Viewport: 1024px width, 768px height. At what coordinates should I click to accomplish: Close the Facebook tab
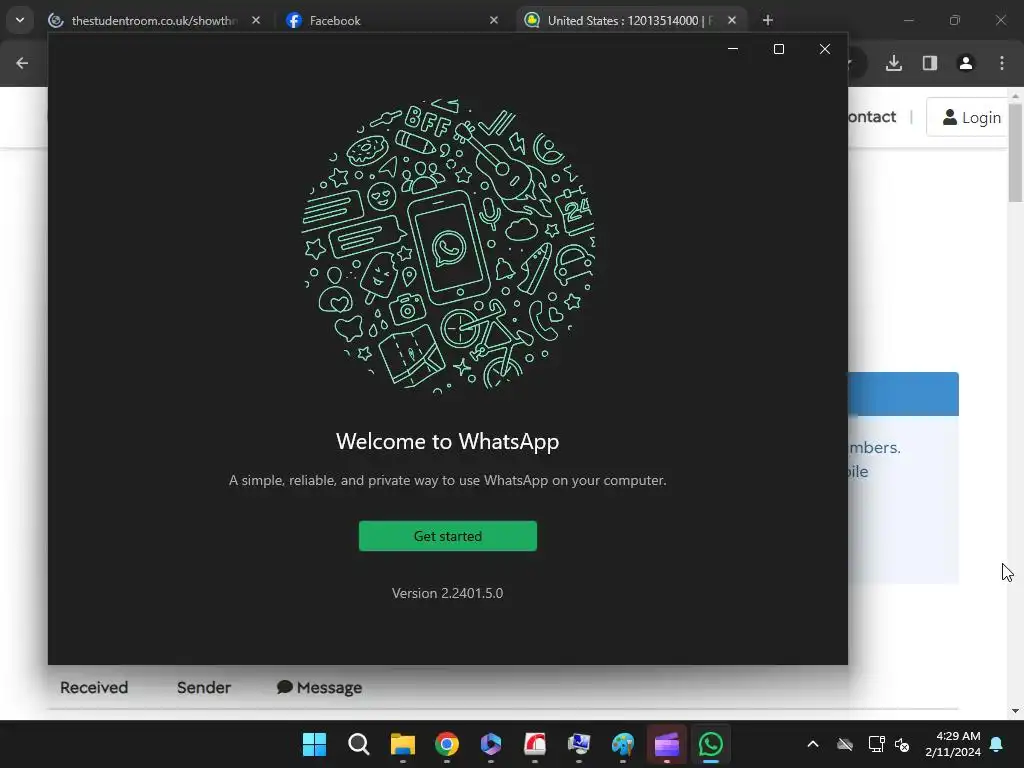494,20
